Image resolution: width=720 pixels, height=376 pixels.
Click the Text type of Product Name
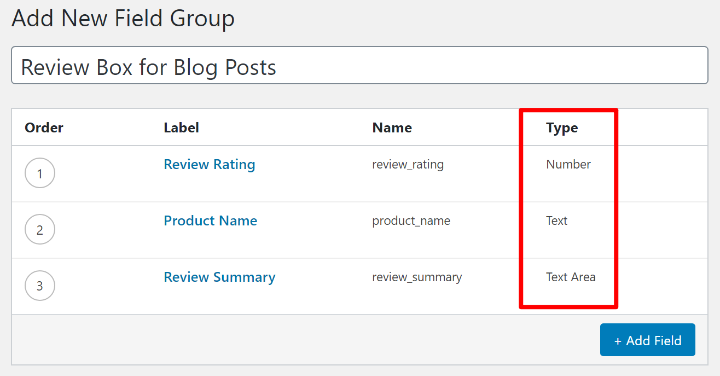pyautogui.click(x=557, y=221)
